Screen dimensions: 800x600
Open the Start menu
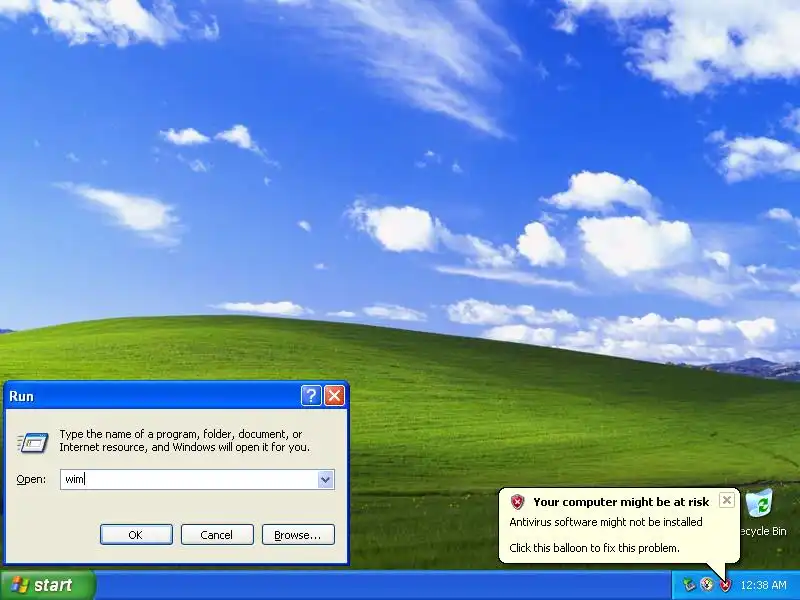(x=47, y=585)
